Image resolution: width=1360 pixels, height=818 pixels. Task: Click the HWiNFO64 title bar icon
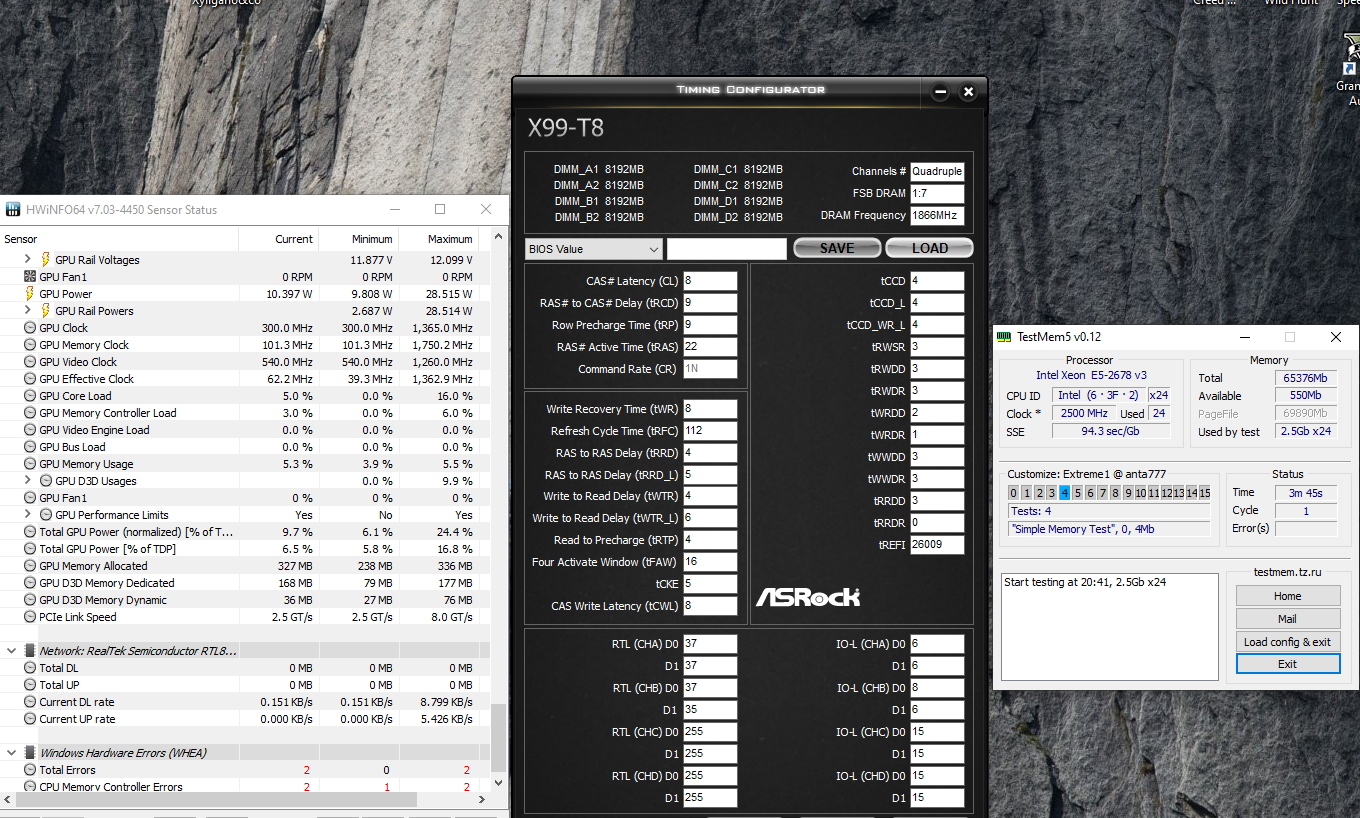(13, 210)
